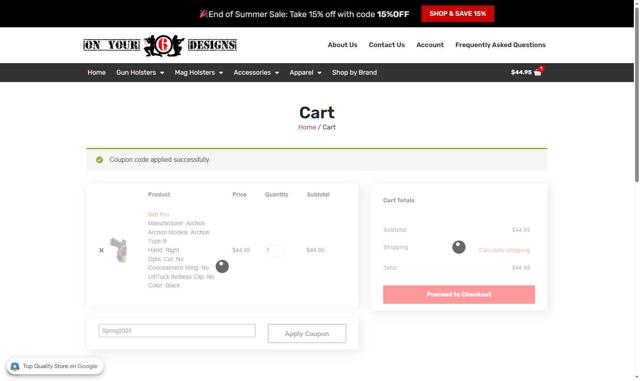Click the $44.95 cart total in navbar
The height and width of the screenshot is (381, 640).
click(521, 72)
